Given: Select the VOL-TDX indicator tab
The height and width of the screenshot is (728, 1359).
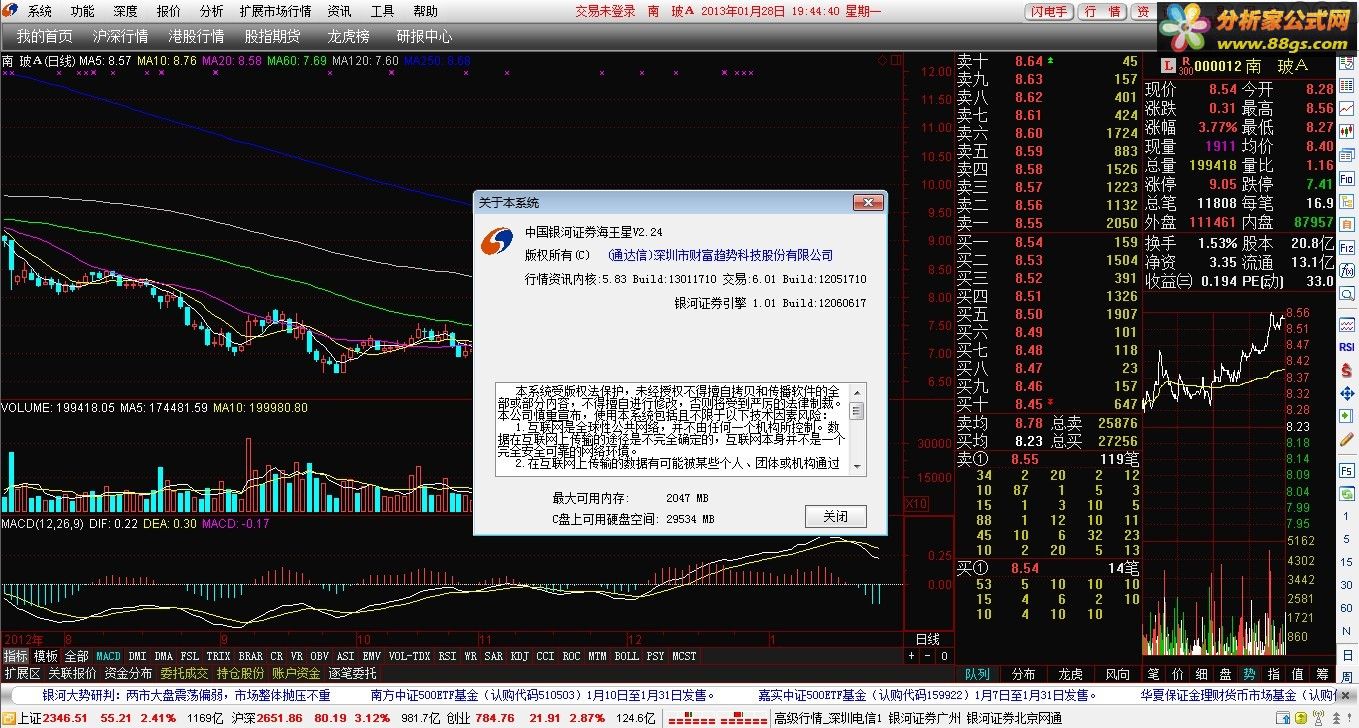Looking at the screenshot, I should click(x=409, y=656).
